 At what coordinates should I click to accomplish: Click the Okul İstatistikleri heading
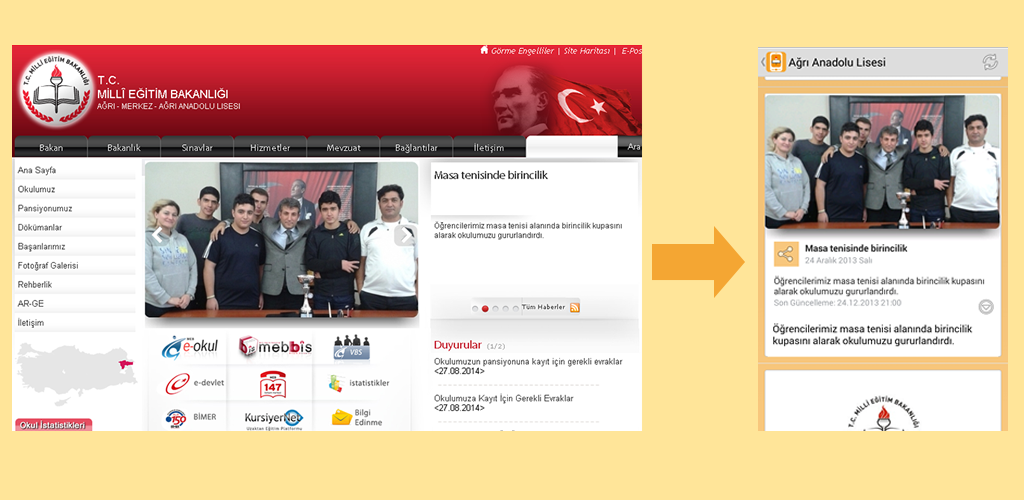pyautogui.click(x=53, y=425)
